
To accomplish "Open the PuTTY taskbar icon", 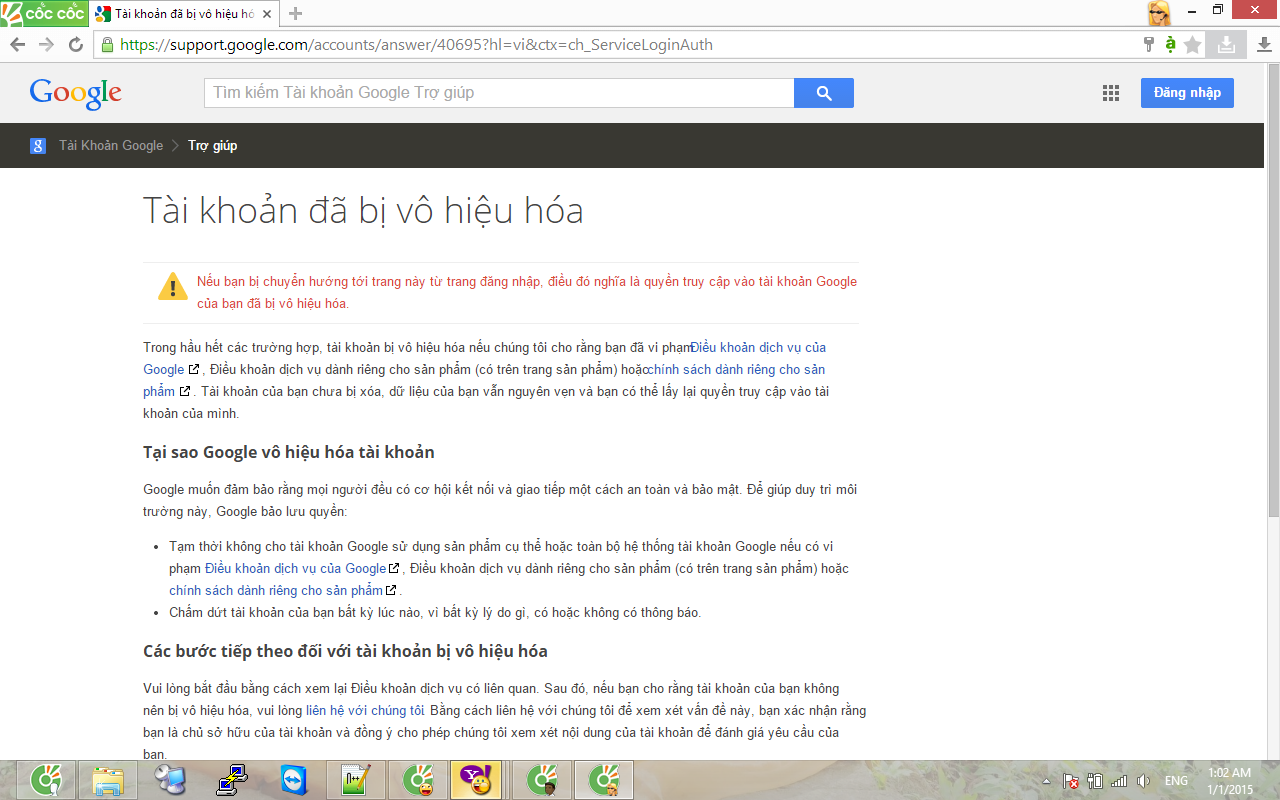I will pos(233,780).
